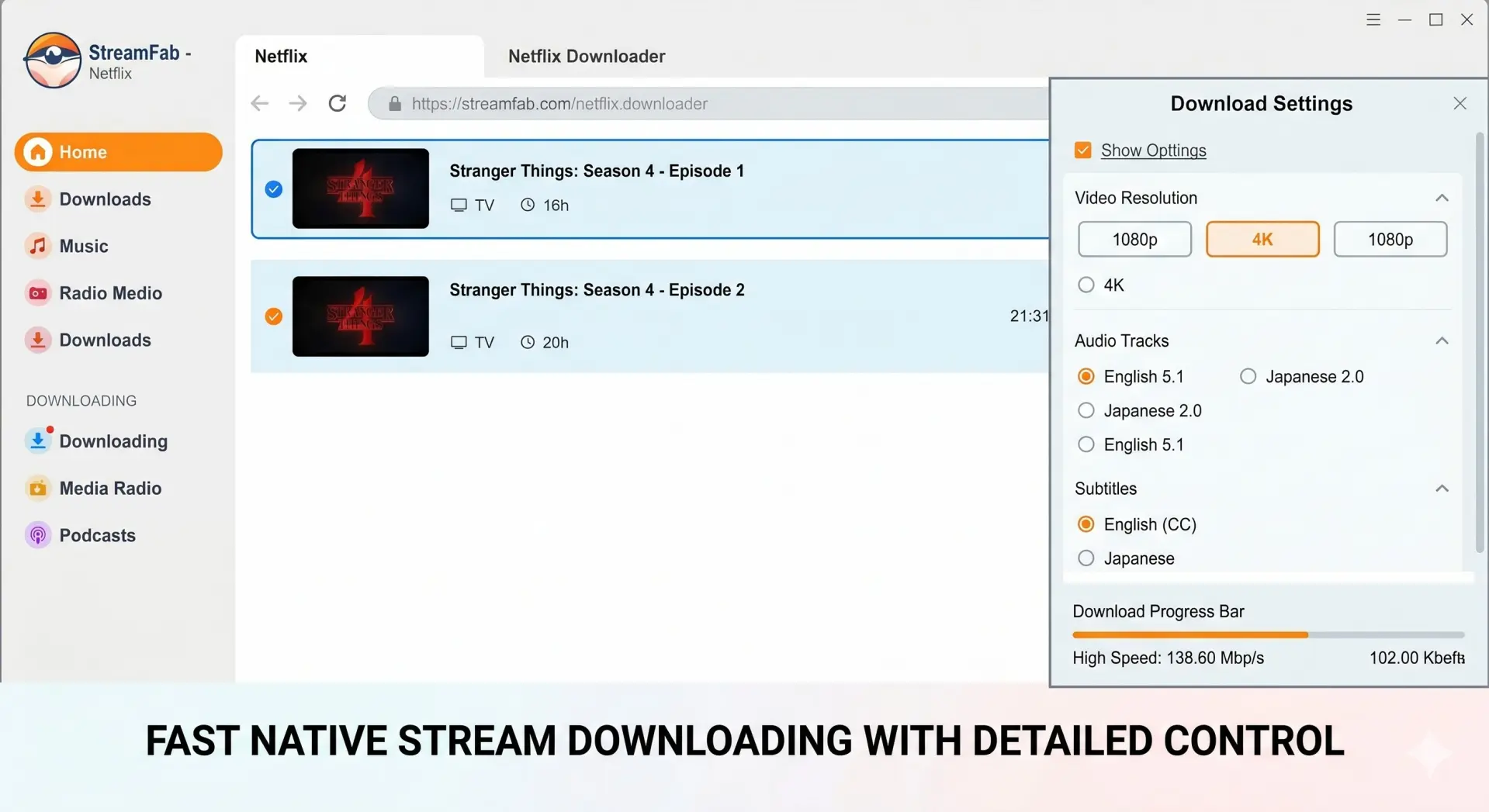
Task: Open the hamburger menu icon in the title bar
Action: pos(1373,20)
